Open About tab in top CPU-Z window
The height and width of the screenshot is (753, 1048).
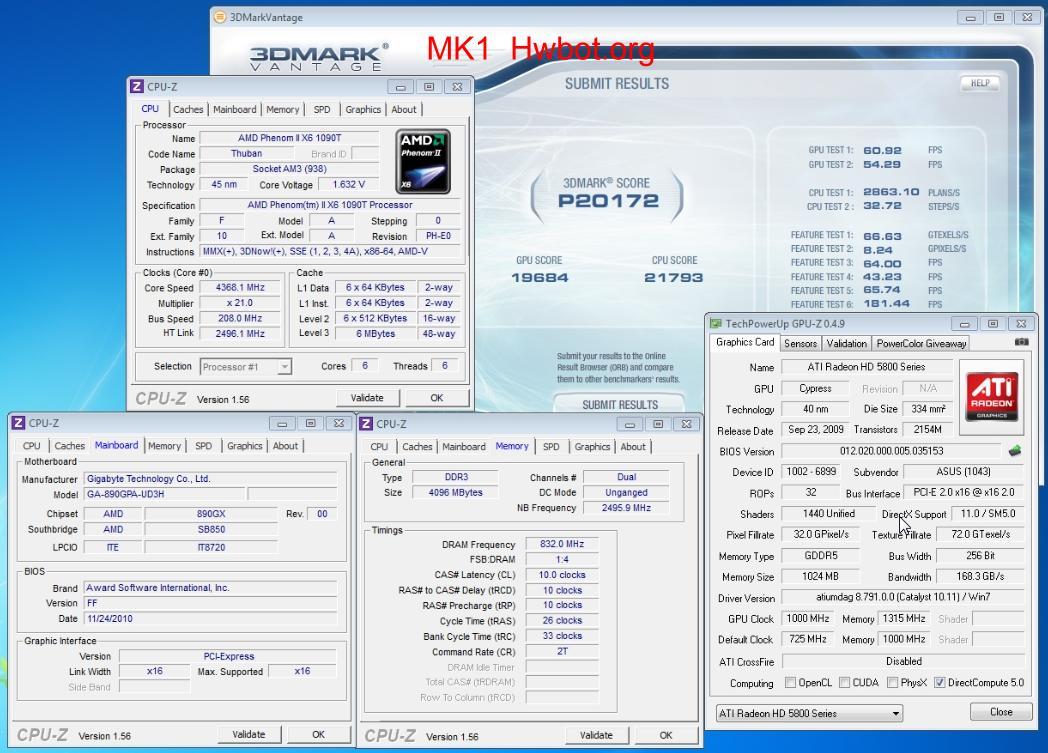(x=404, y=110)
